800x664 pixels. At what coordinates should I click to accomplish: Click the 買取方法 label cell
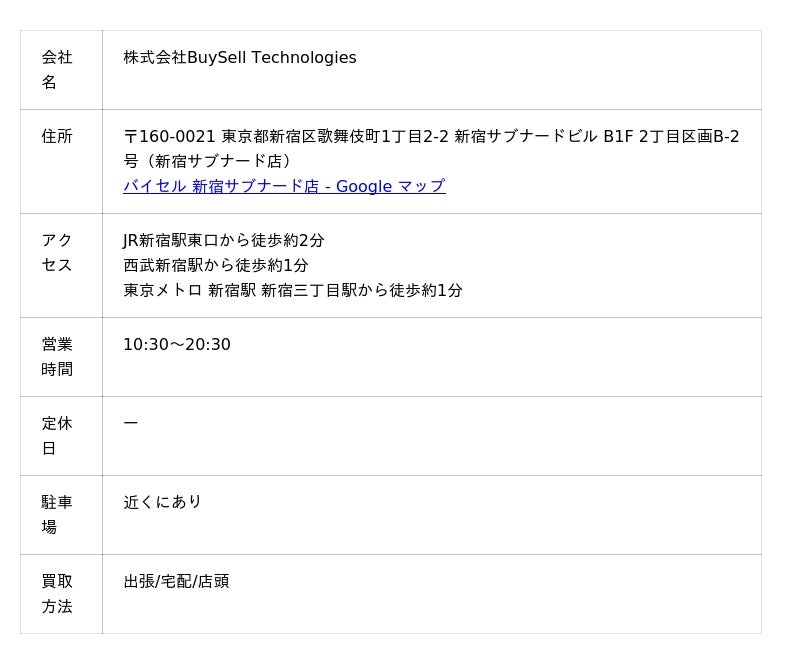click(x=61, y=594)
